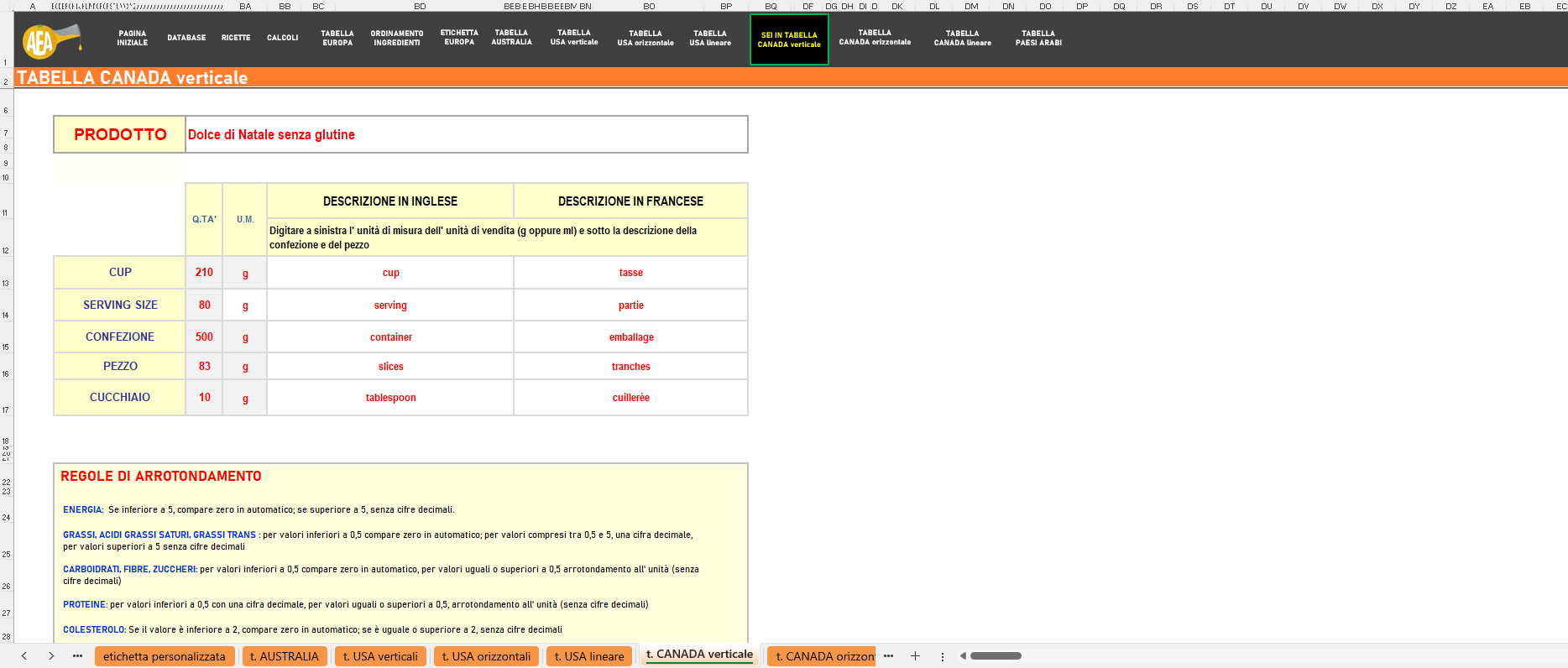
Task: Select French description cell 'tasse'
Action: [x=630, y=273]
